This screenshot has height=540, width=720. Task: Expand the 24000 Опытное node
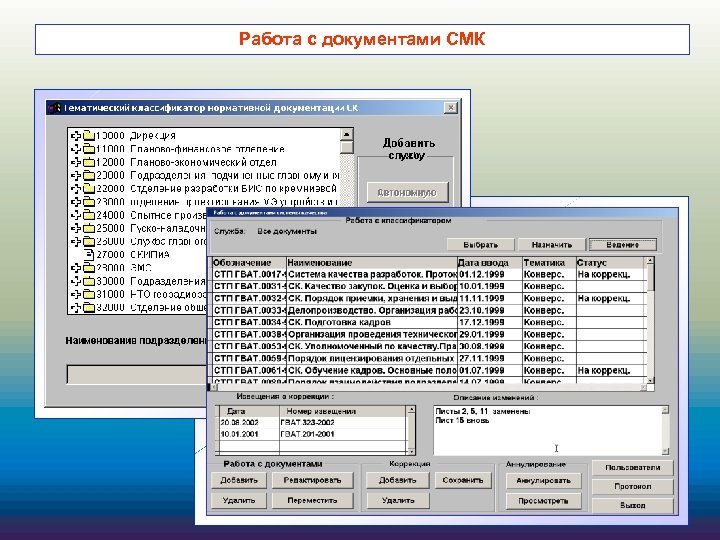tap(76, 215)
